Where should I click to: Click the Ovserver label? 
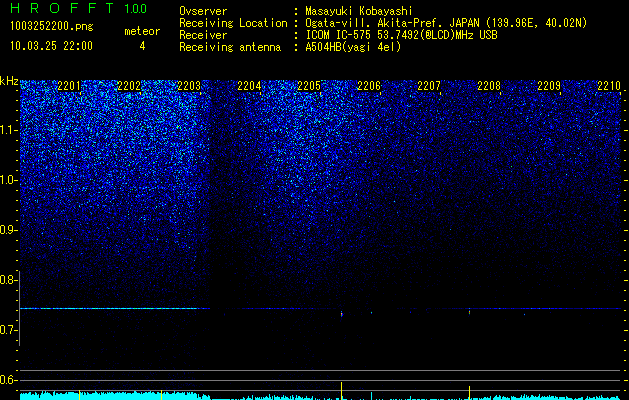coord(203,11)
